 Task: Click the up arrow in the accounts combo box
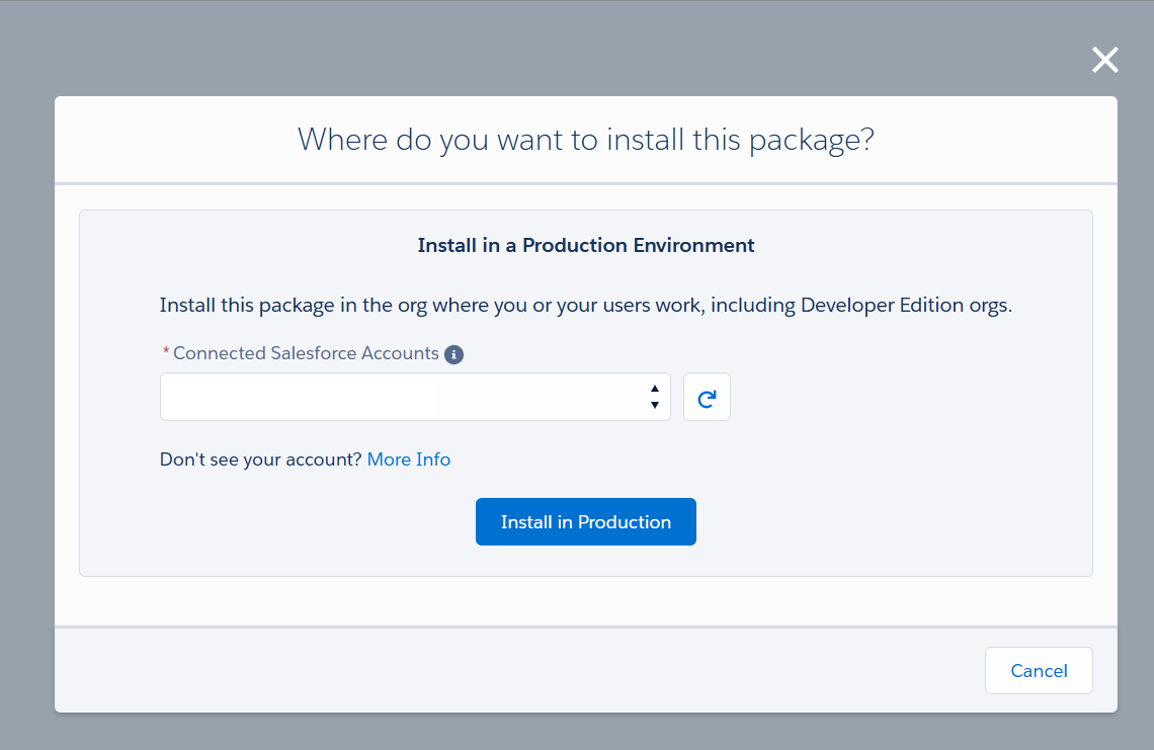654,389
